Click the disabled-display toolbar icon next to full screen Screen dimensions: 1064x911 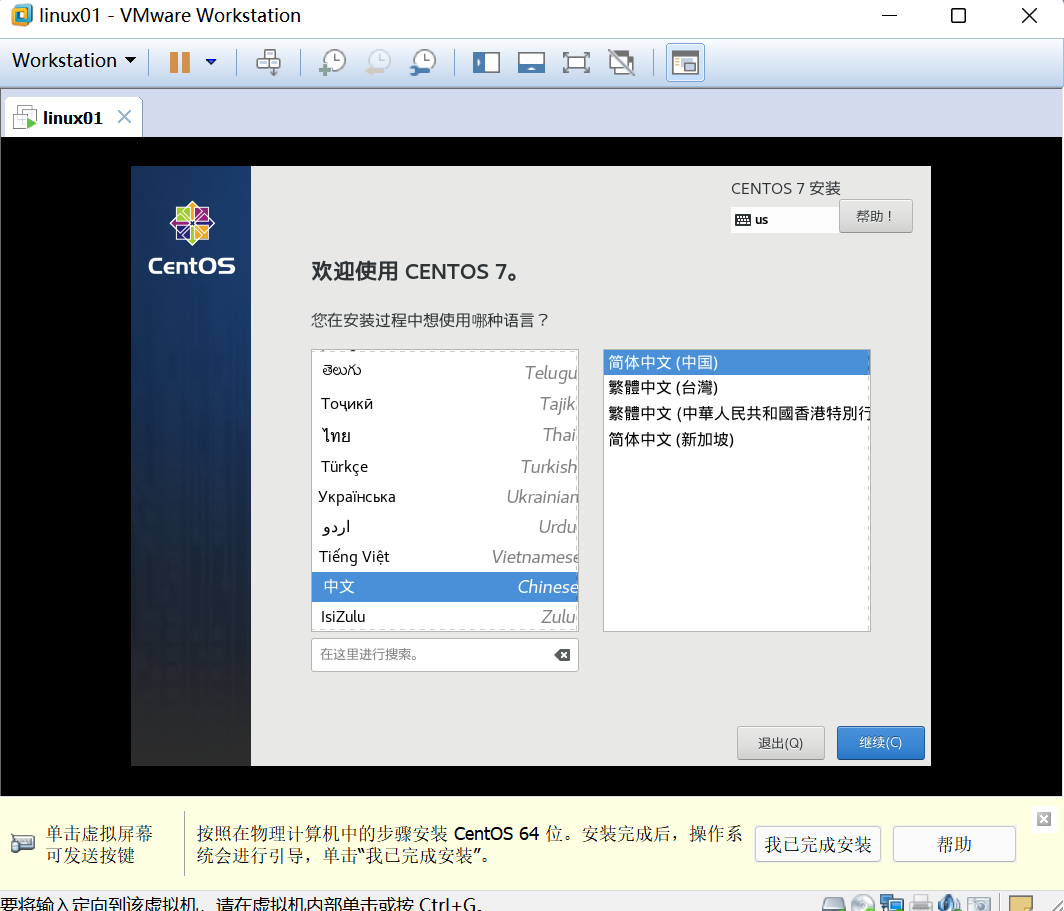pos(622,62)
